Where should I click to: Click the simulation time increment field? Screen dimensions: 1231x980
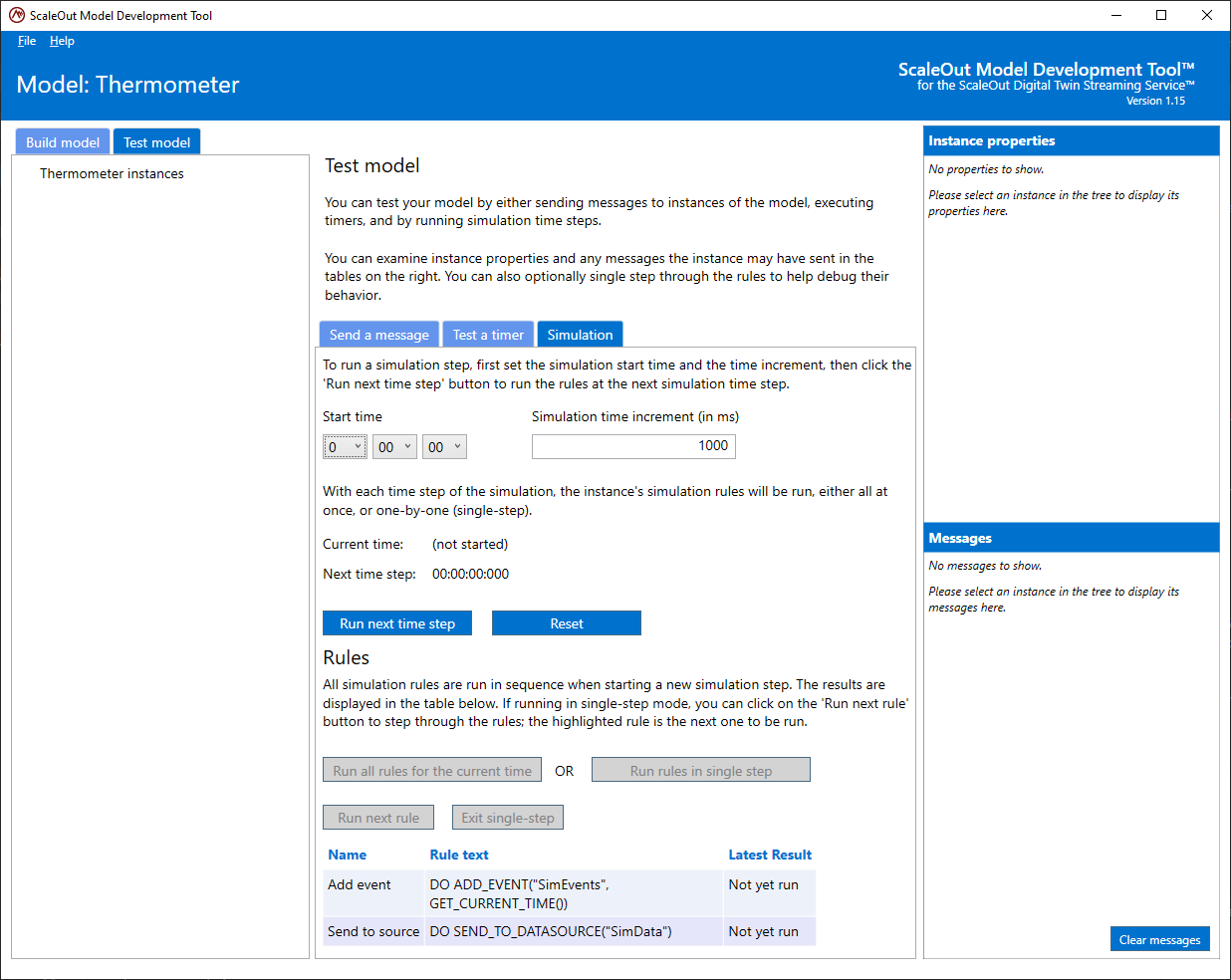point(633,446)
